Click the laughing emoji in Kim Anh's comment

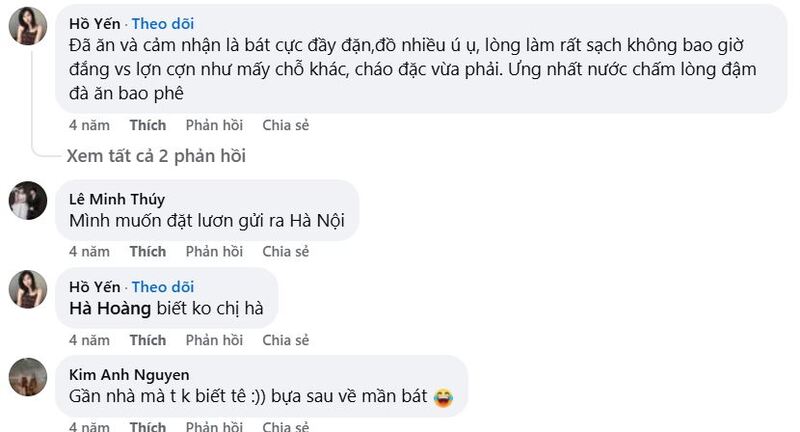pyautogui.click(x=444, y=397)
